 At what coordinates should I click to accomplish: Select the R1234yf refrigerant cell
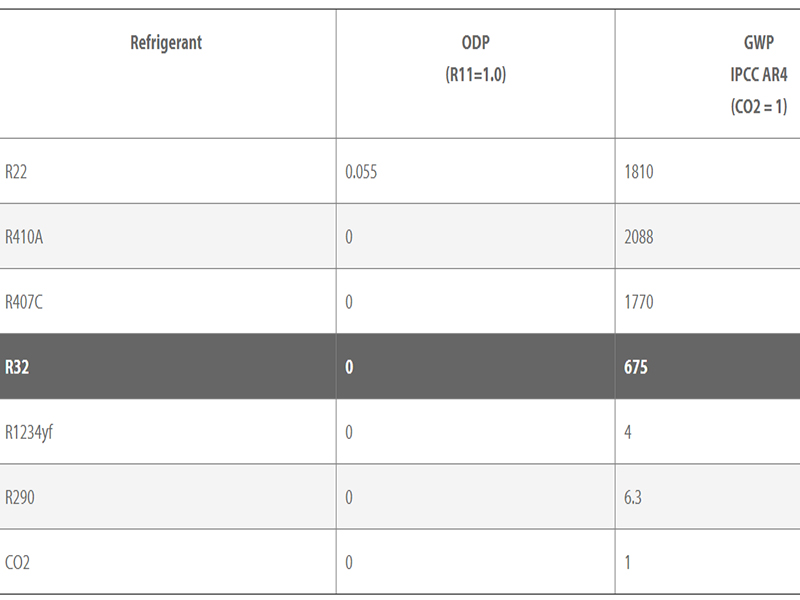pyautogui.click(x=28, y=432)
